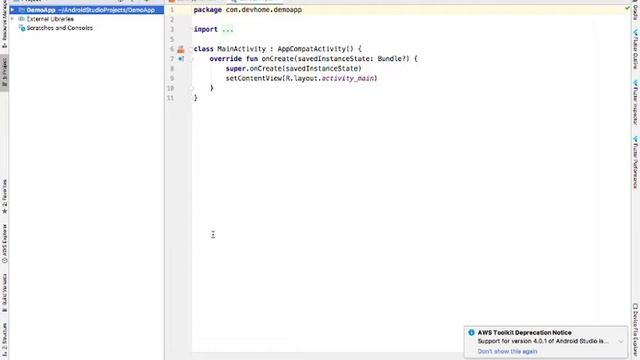Open the Favorites side tab
Viewport: 640px width, 360px height.
coord(4,197)
